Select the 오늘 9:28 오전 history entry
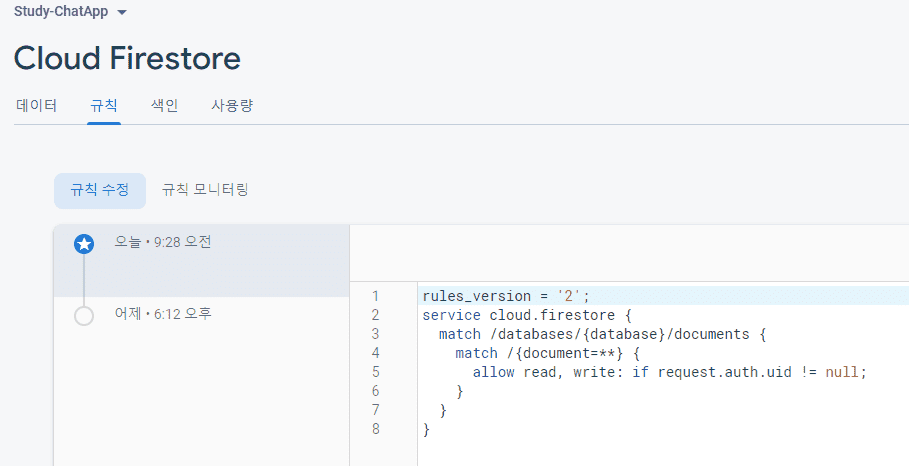Screen dimensions: 909x466 [x=202, y=261]
